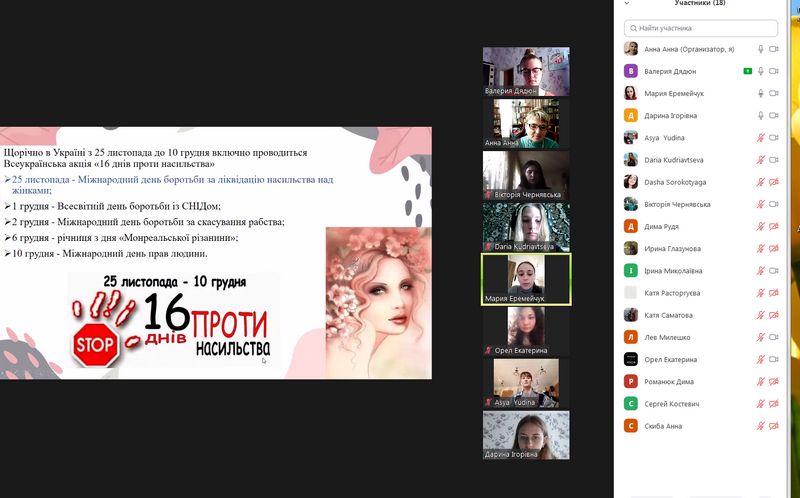Select Asya Yudina video thumbnail
The image size is (800, 498).
[x=526, y=383]
